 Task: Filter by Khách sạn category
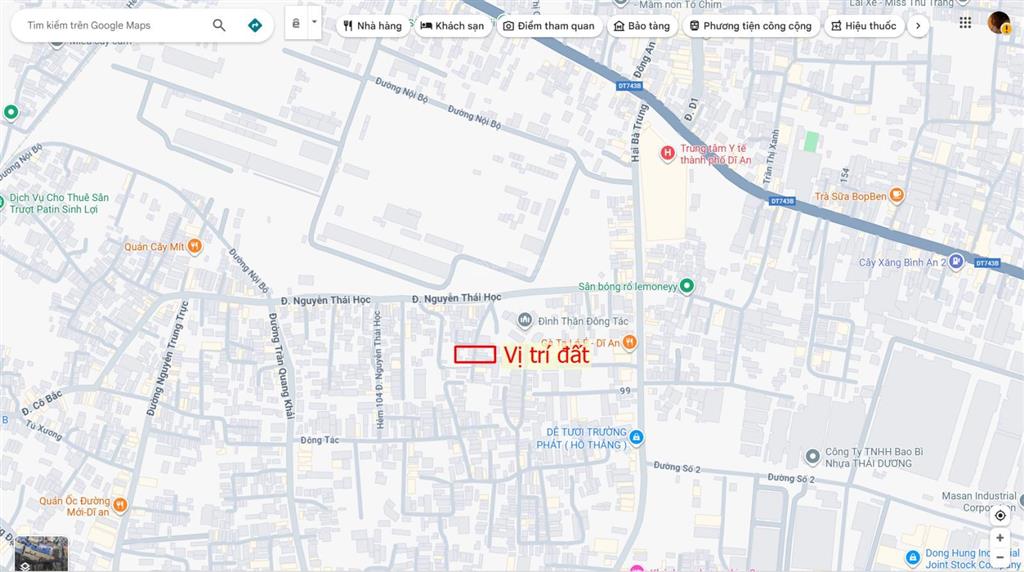[452, 26]
